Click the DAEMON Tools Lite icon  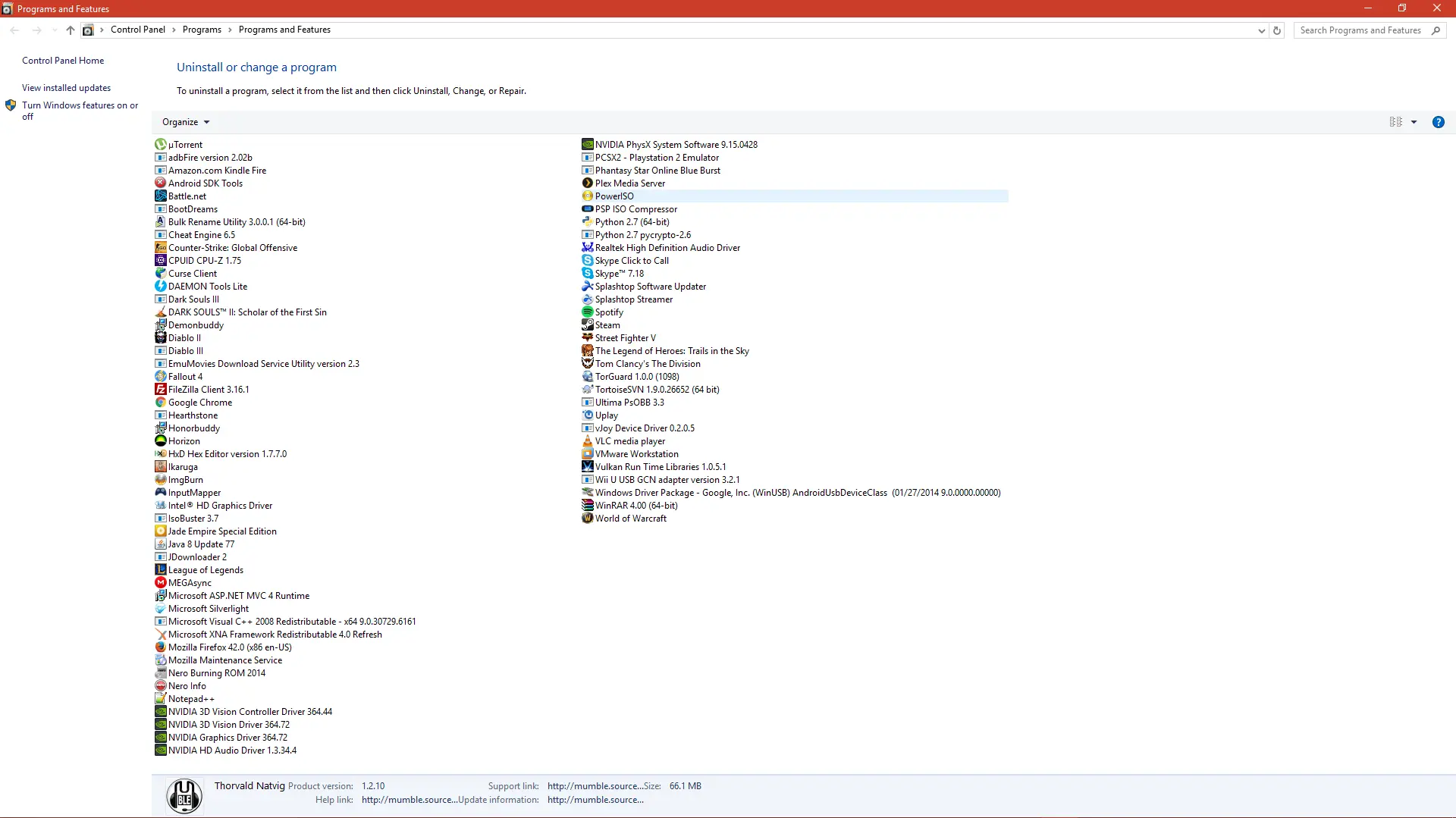(x=161, y=286)
